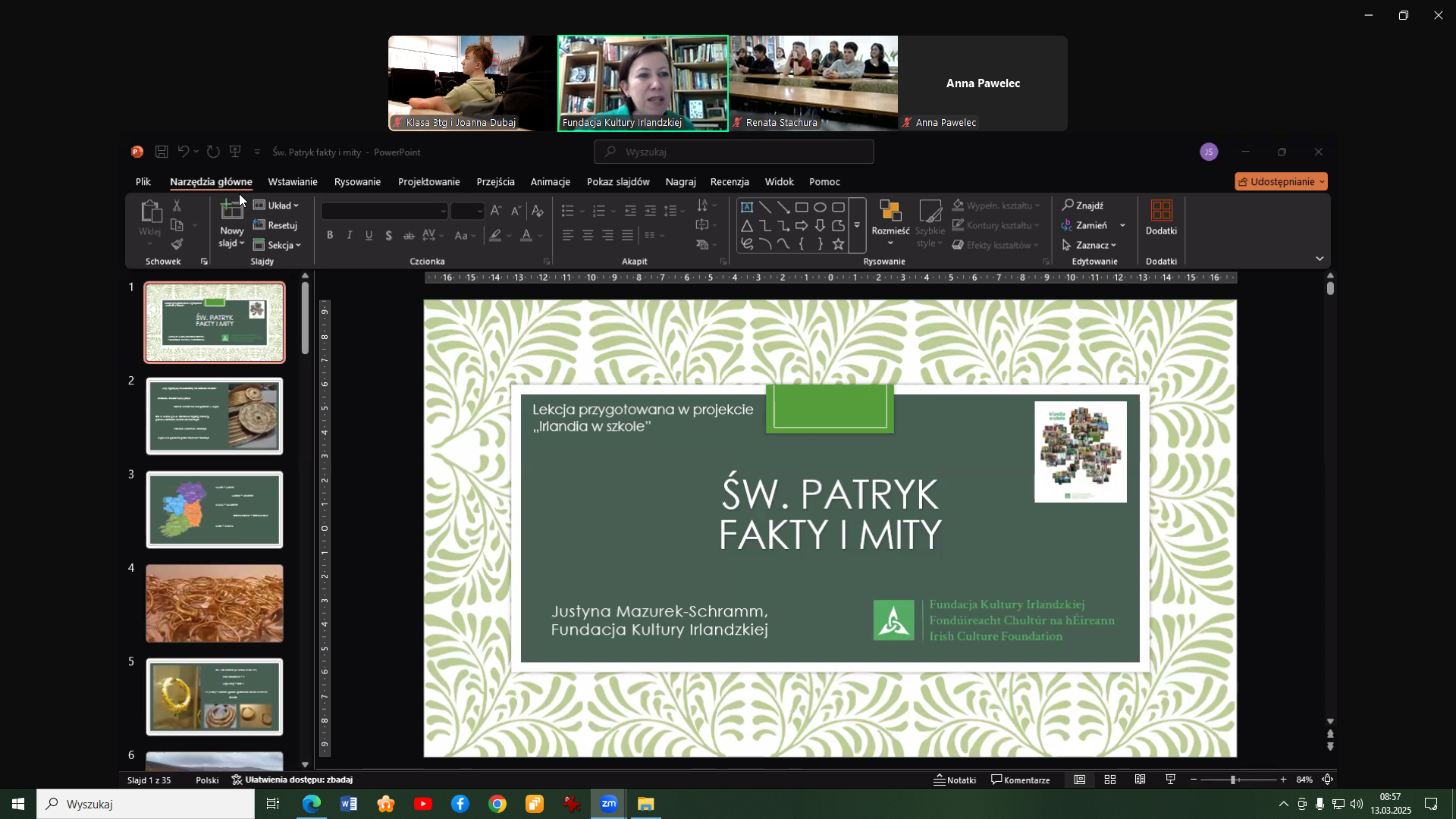Open the Dodatki add-ins icon
This screenshot has height=819, width=1456.
tap(1161, 211)
